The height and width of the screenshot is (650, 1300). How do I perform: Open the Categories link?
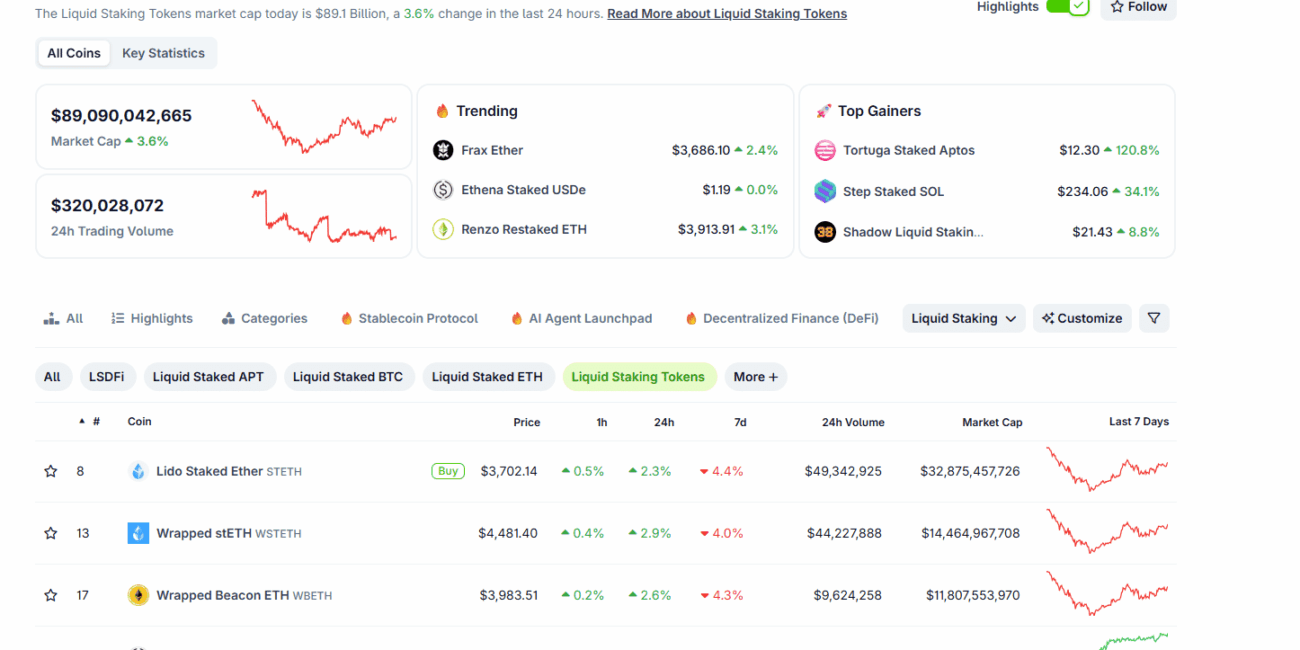point(264,318)
